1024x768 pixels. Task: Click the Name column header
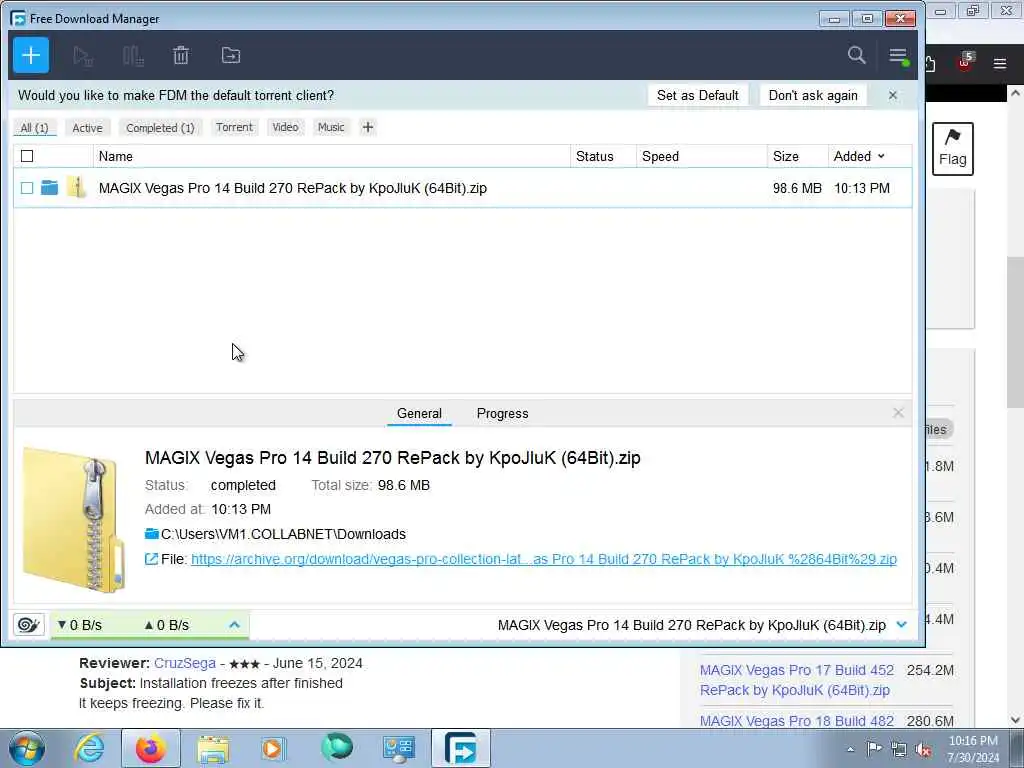331,156
